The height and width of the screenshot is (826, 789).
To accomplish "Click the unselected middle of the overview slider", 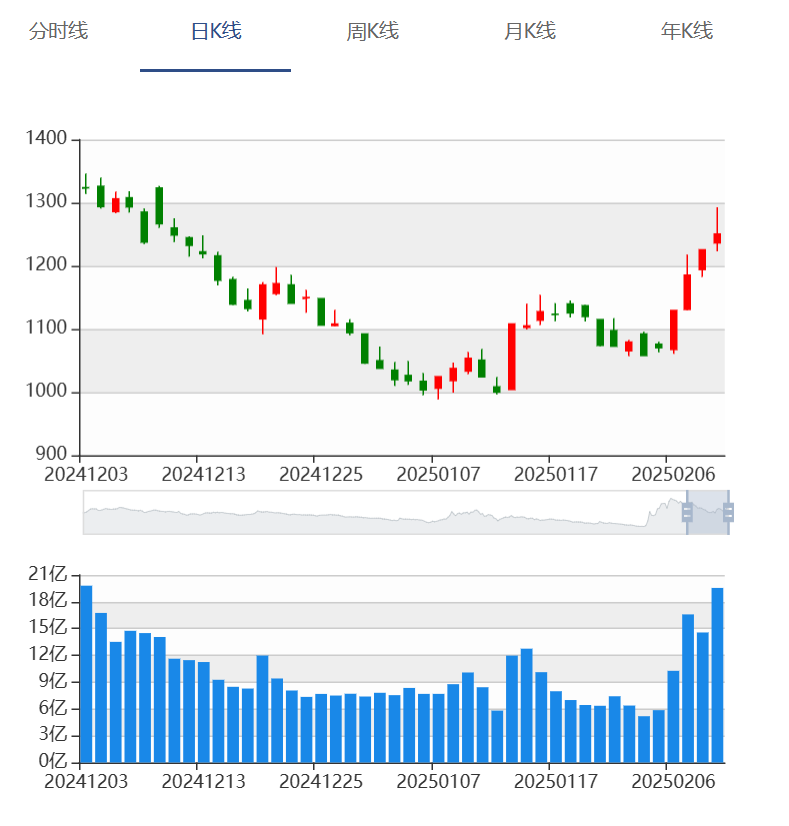I will [x=380, y=512].
